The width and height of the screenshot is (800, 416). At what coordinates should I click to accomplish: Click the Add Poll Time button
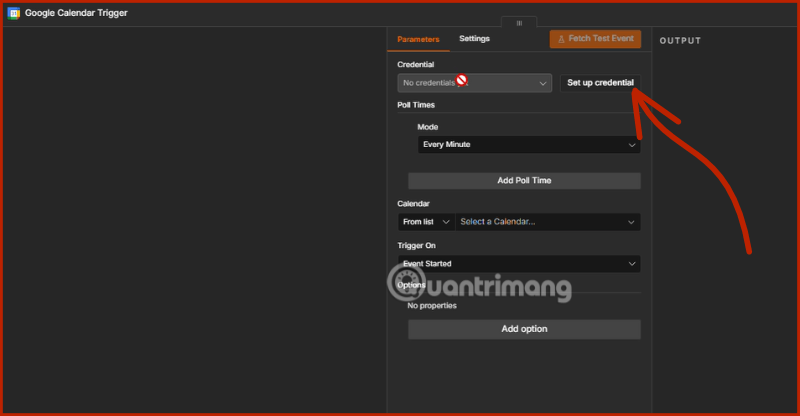tap(524, 181)
